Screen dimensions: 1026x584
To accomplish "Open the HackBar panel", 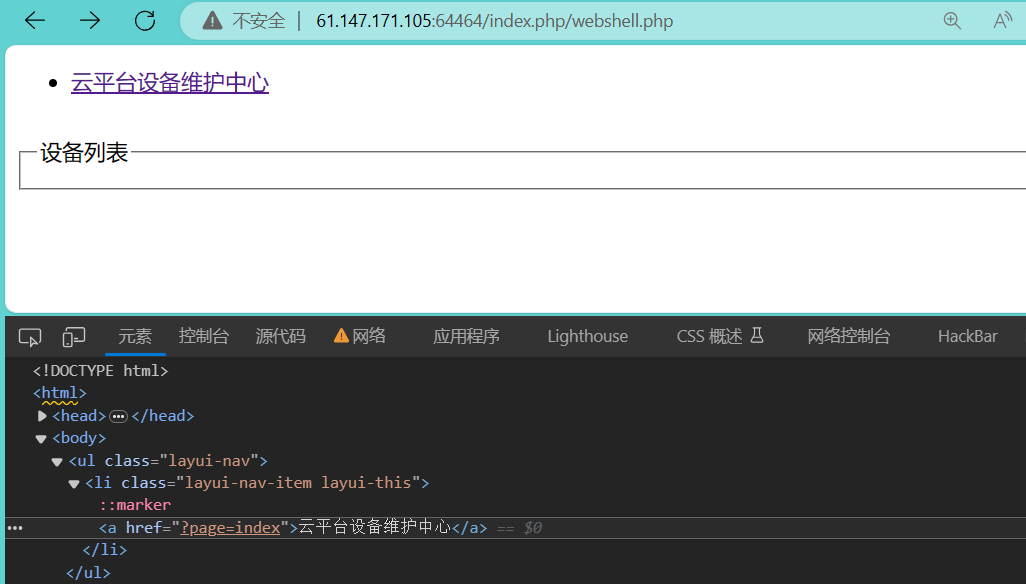I will coord(966,336).
